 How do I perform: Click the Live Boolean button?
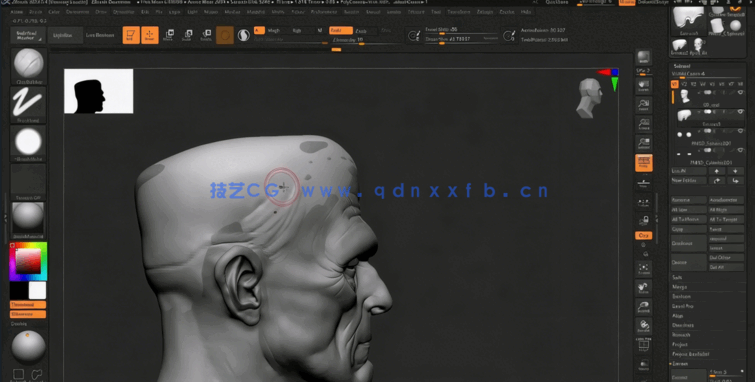point(100,35)
